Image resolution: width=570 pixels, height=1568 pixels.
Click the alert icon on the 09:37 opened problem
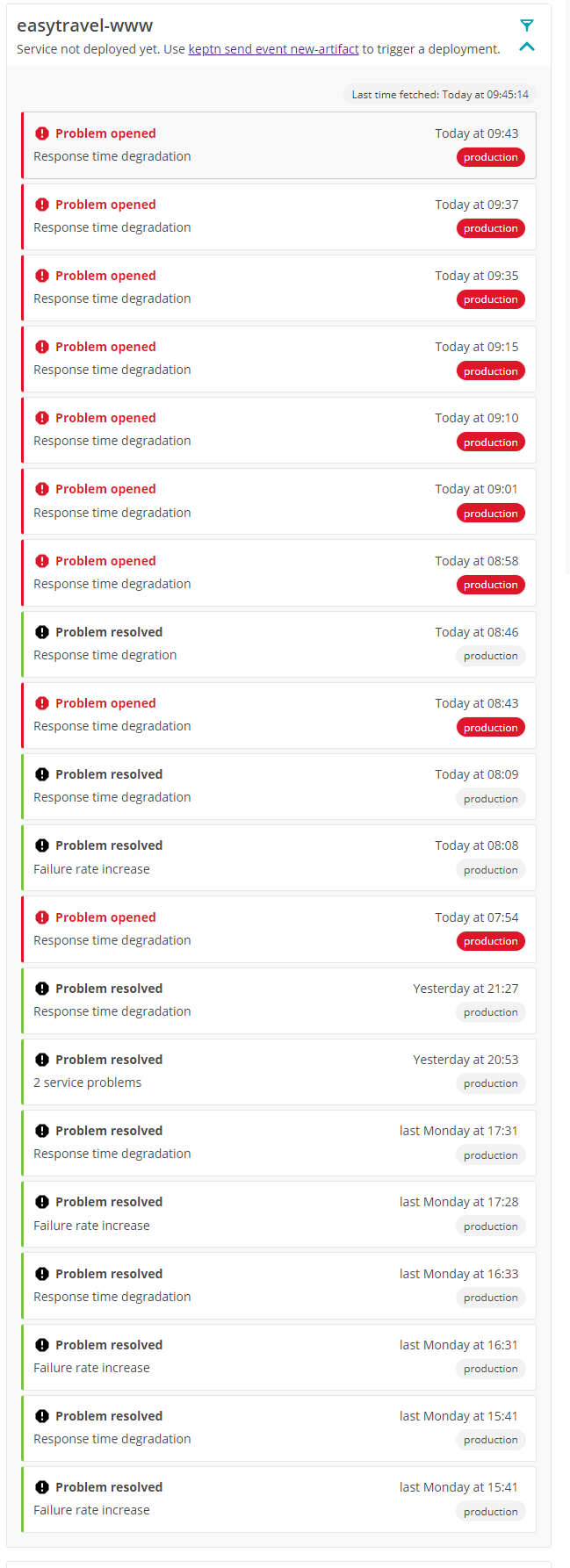[x=41, y=204]
